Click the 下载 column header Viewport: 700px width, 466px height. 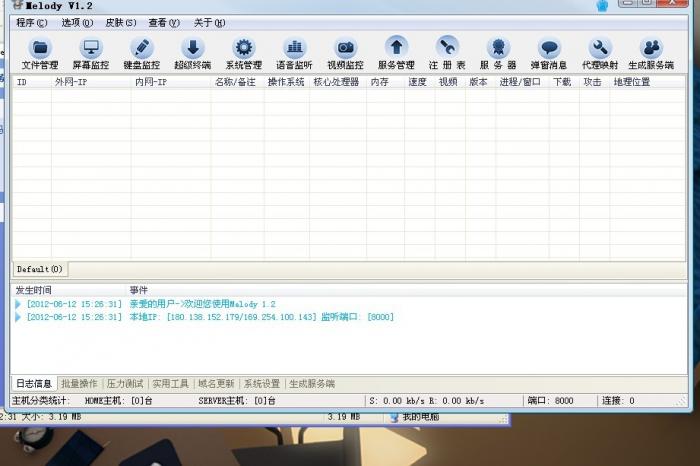tap(564, 82)
